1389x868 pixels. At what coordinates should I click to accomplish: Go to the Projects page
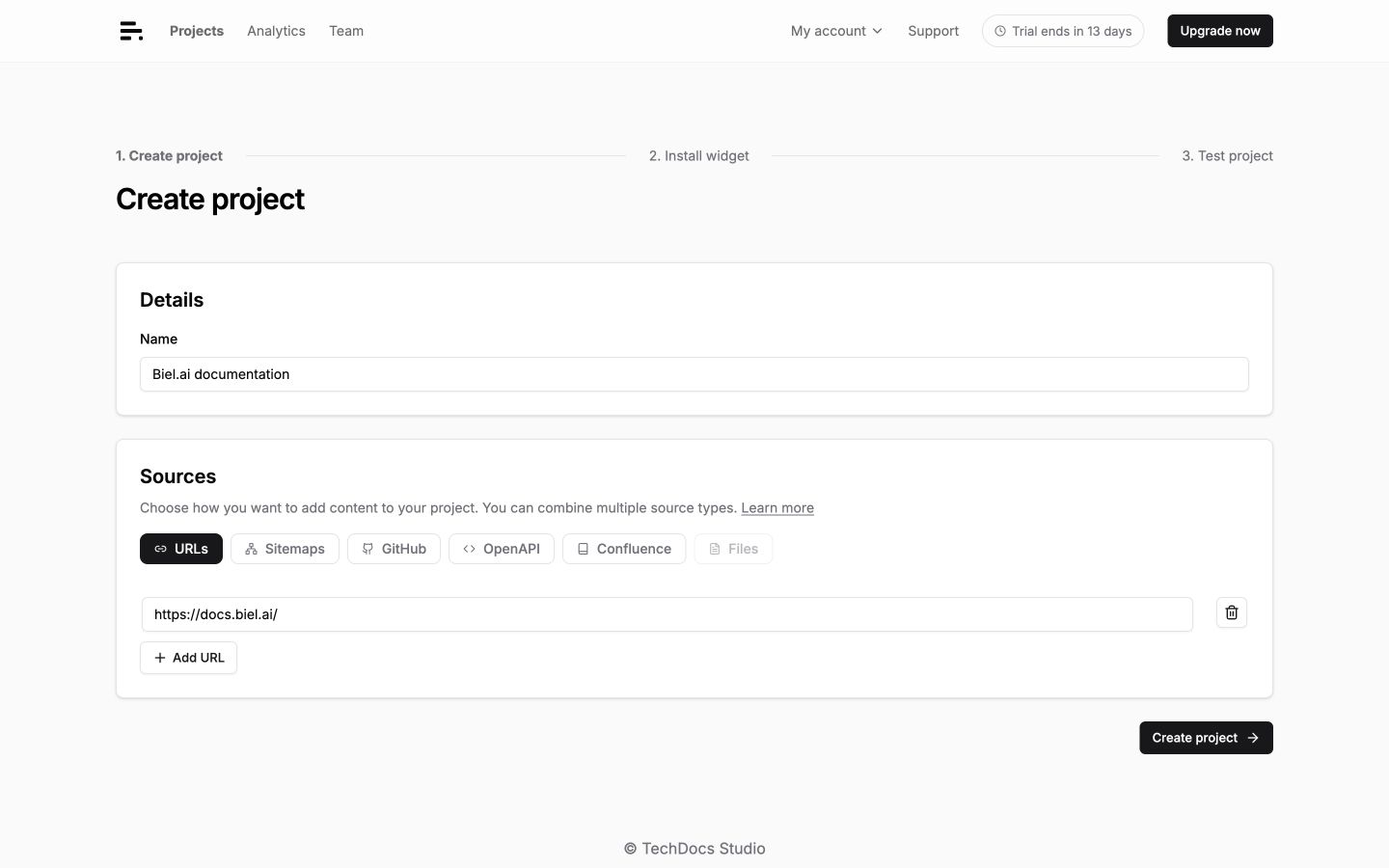pos(197,31)
